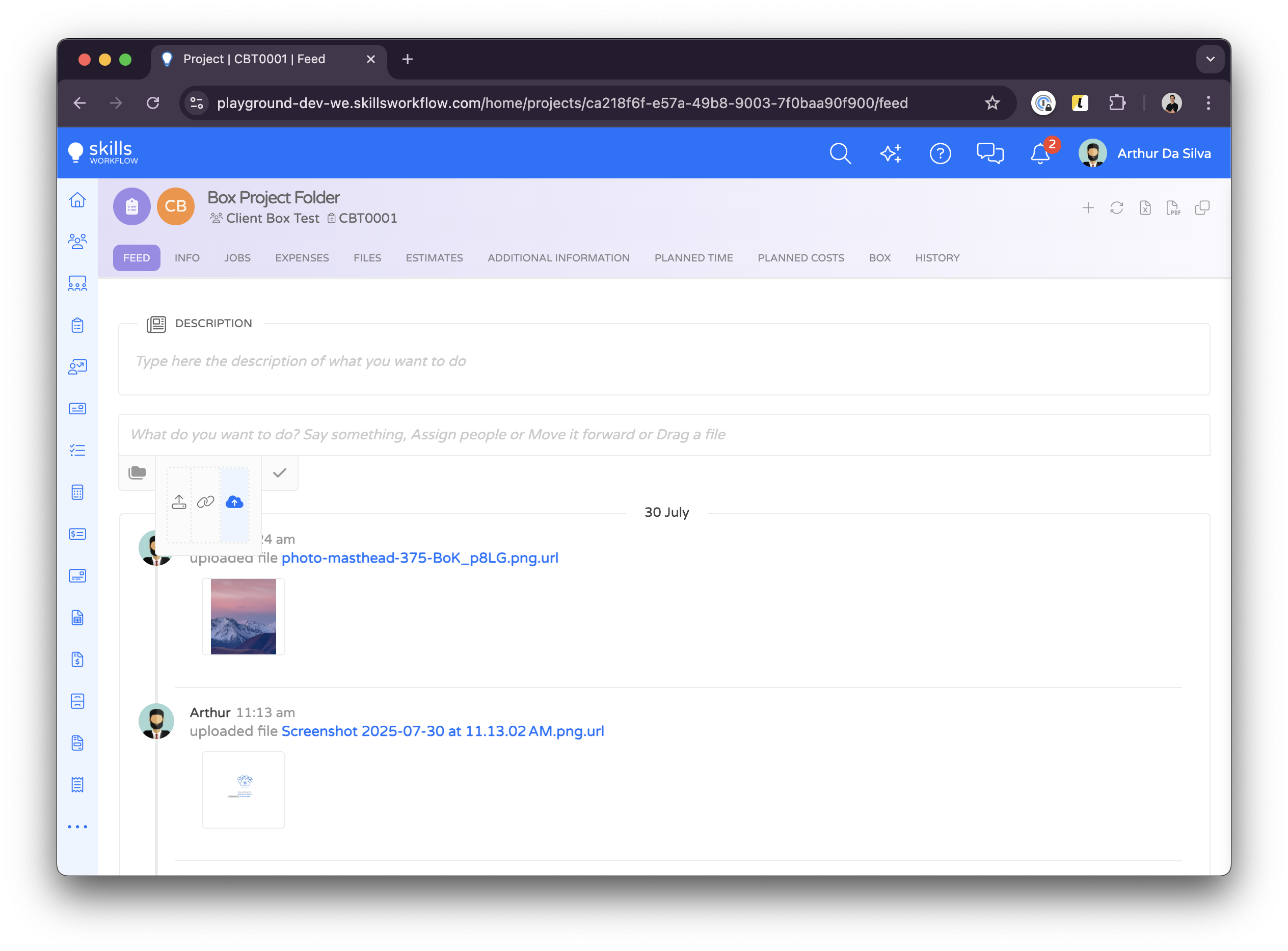
Task: Open the chat conversations icon
Action: pos(990,154)
